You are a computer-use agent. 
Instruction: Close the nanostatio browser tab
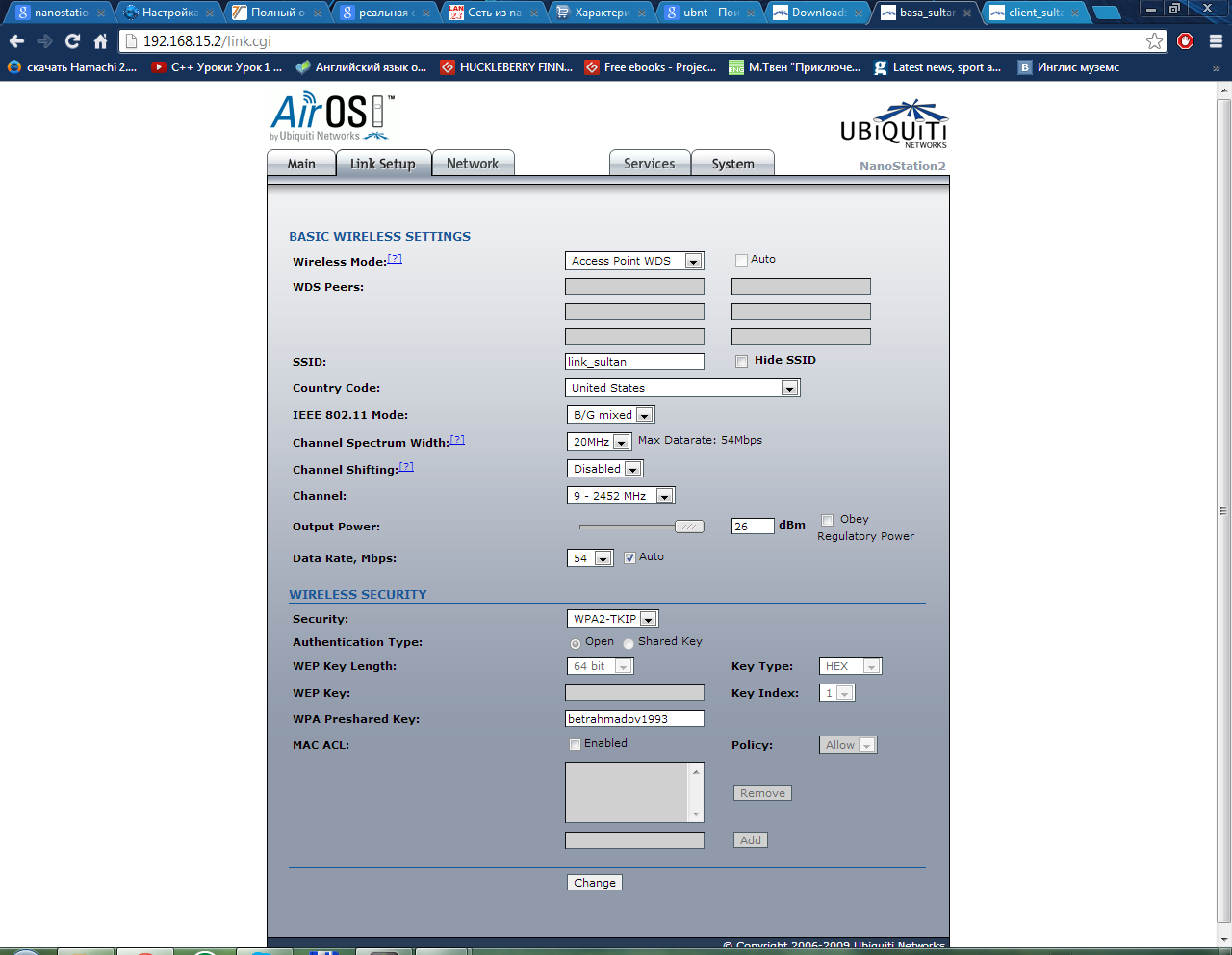click(101, 13)
